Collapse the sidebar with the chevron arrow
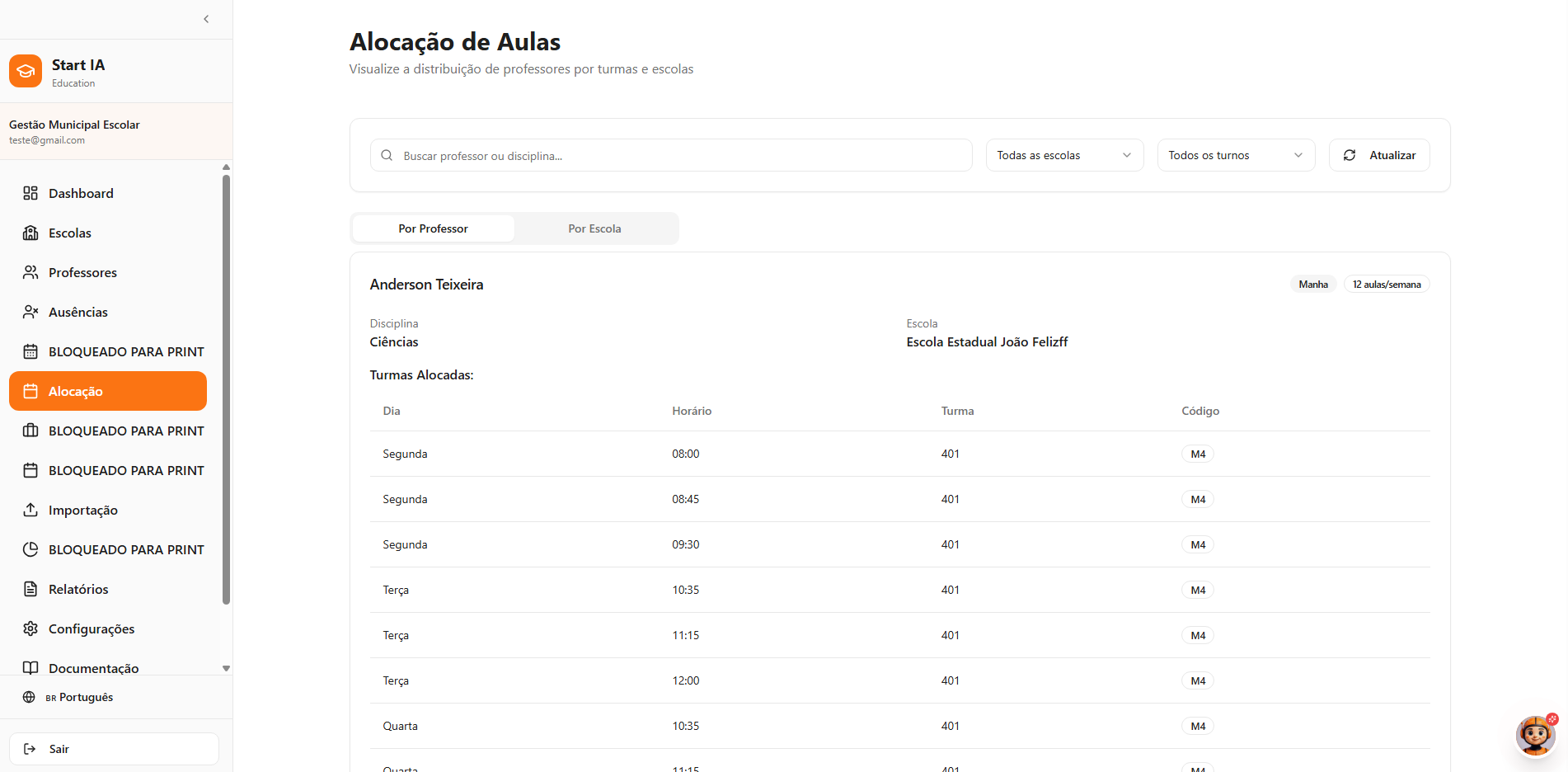The width and height of the screenshot is (1568, 772). (x=206, y=19)
